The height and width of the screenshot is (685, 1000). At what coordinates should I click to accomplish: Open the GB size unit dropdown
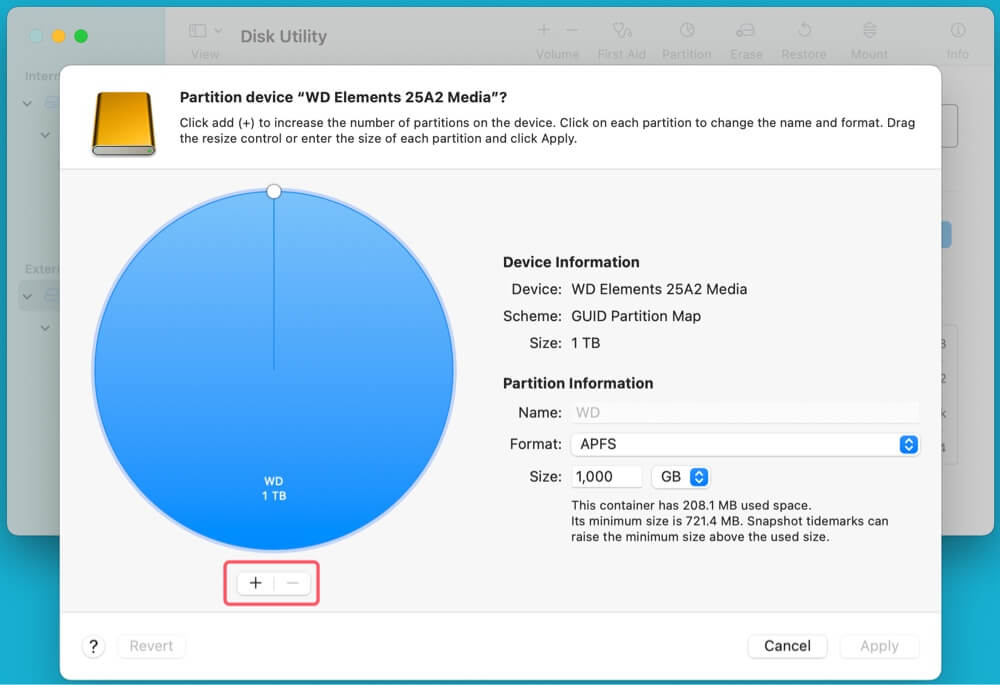680,477
